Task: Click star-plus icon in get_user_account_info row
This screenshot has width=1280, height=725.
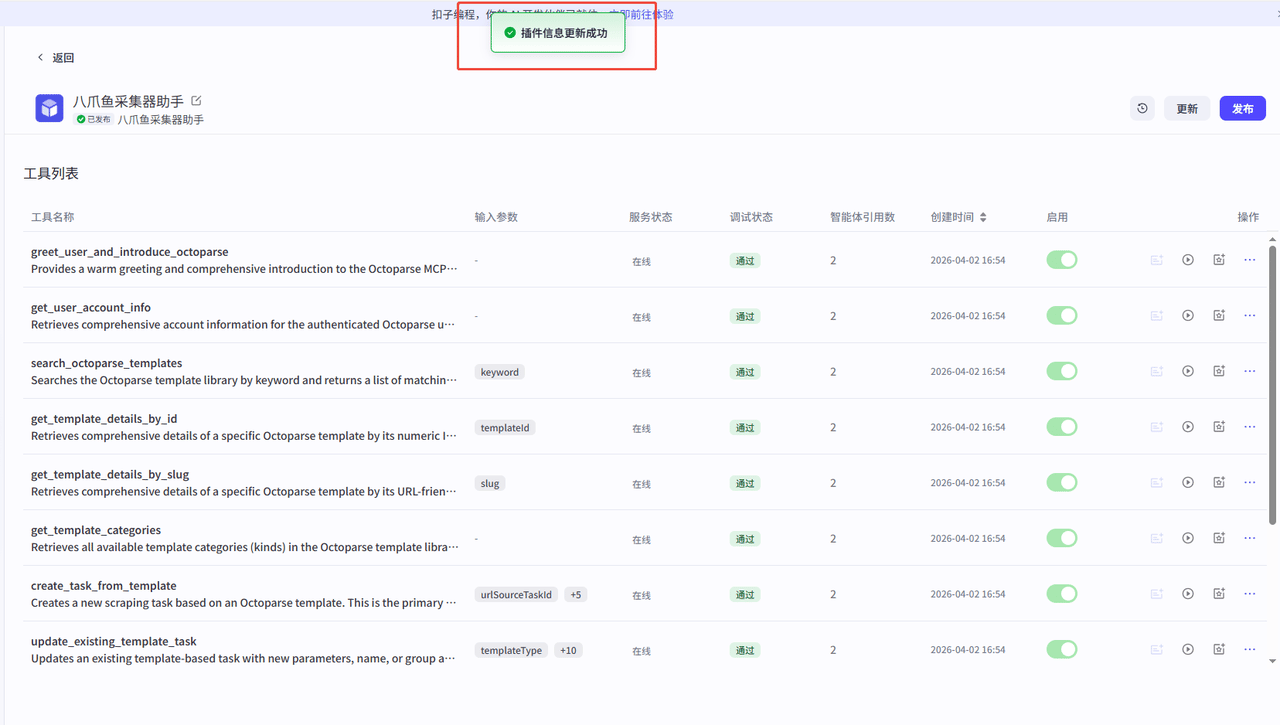Action: [x=1219, y=316]
